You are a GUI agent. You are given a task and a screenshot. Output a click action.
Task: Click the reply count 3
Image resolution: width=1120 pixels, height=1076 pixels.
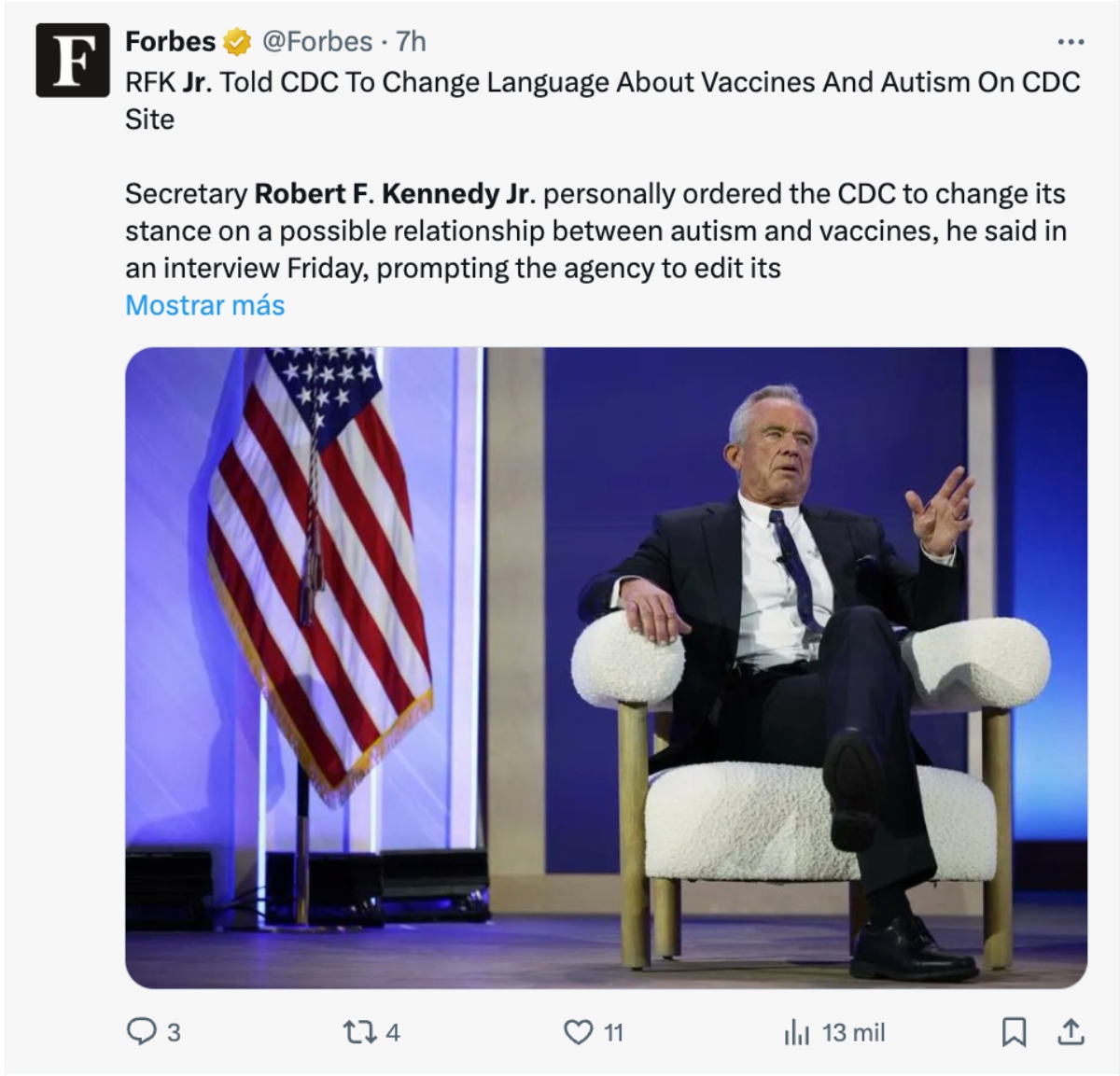point(174,1033)
